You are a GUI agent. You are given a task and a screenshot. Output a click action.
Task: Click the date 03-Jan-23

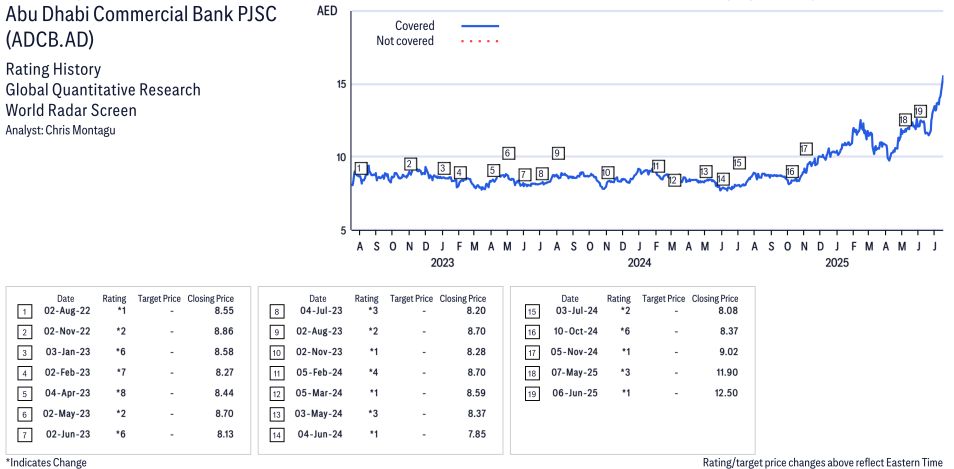point(66,352)
